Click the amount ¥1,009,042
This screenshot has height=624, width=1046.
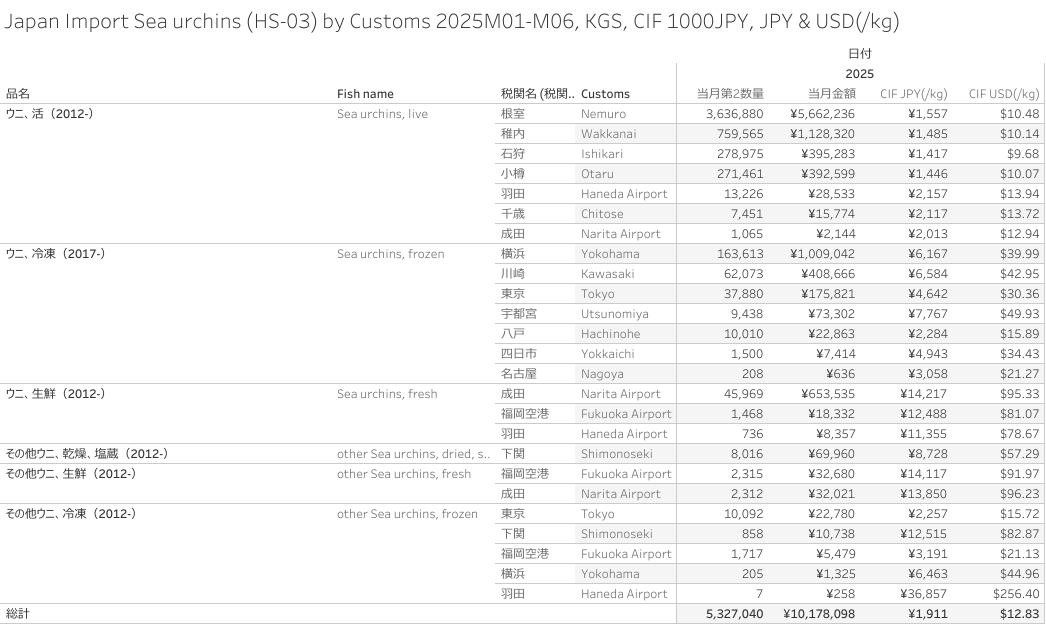click(x=822, y=254)
